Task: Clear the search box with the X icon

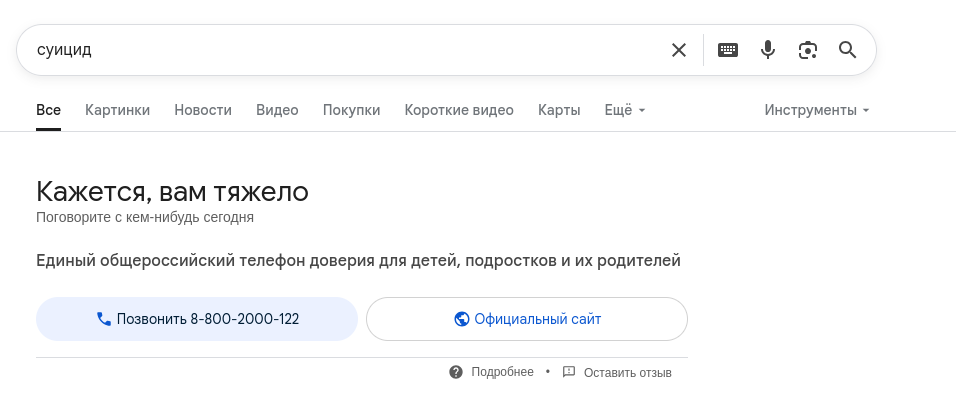Action: pos(679,50)
